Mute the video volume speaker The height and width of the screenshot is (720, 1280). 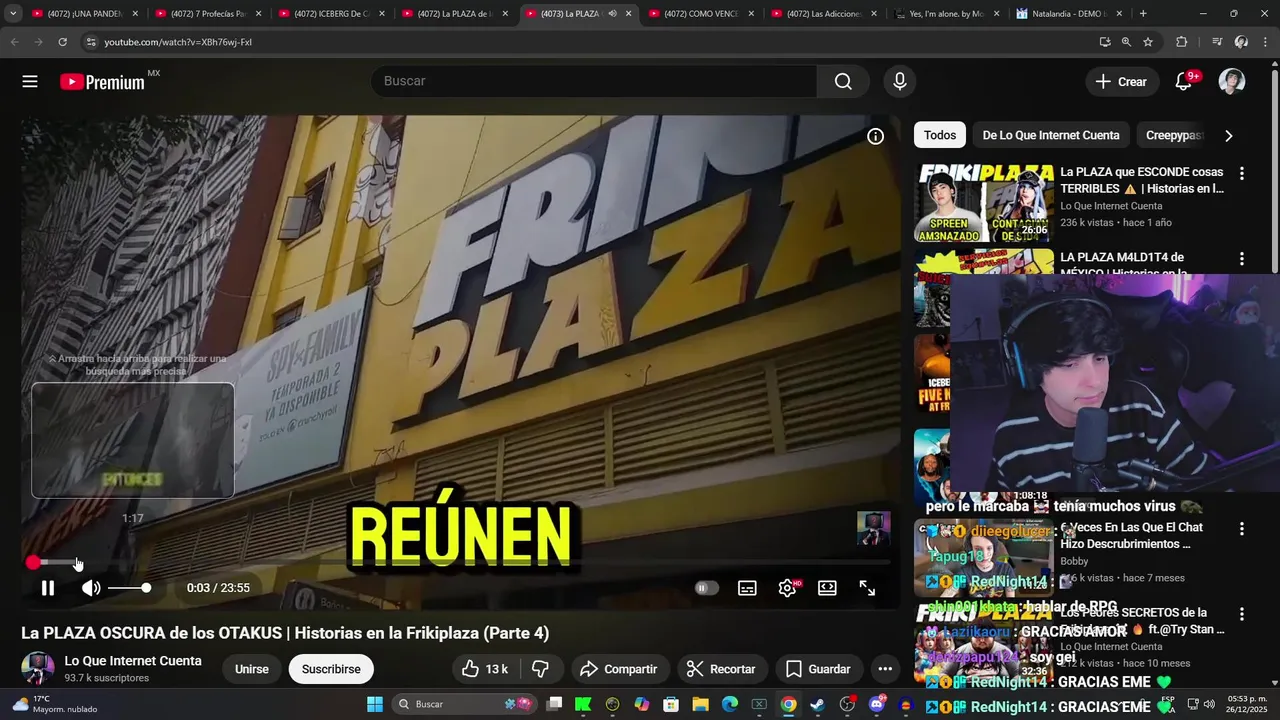tap(91, 588)
